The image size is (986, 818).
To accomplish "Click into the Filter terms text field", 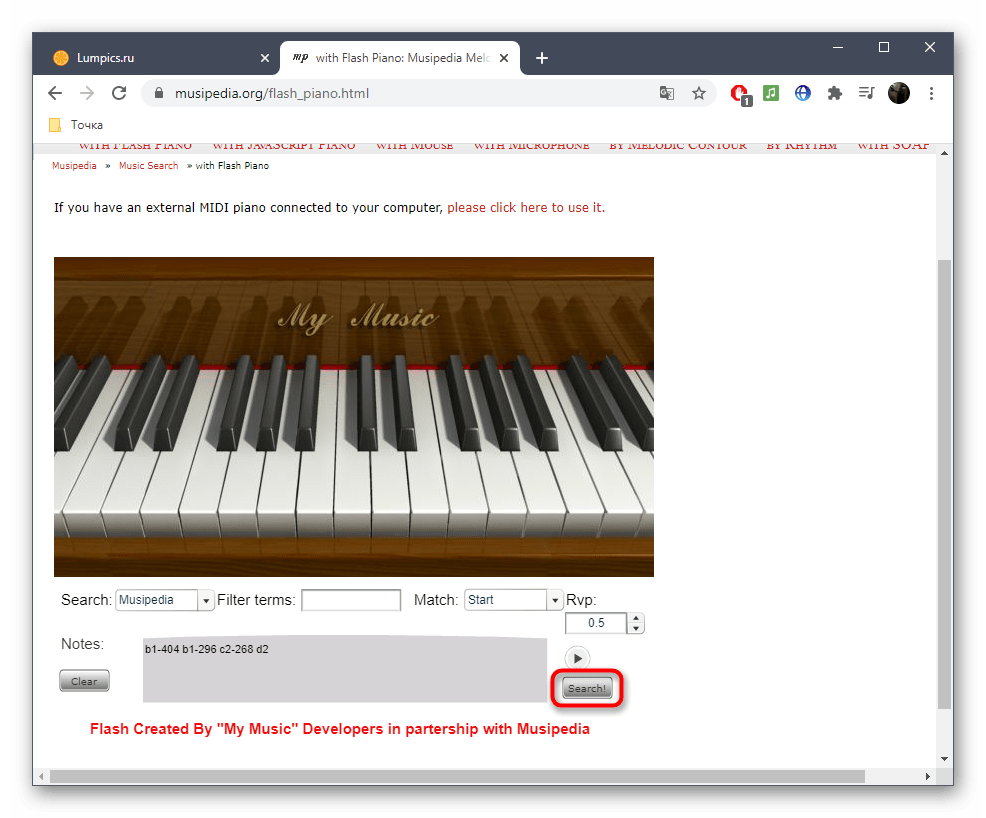I will pos(351,600).
